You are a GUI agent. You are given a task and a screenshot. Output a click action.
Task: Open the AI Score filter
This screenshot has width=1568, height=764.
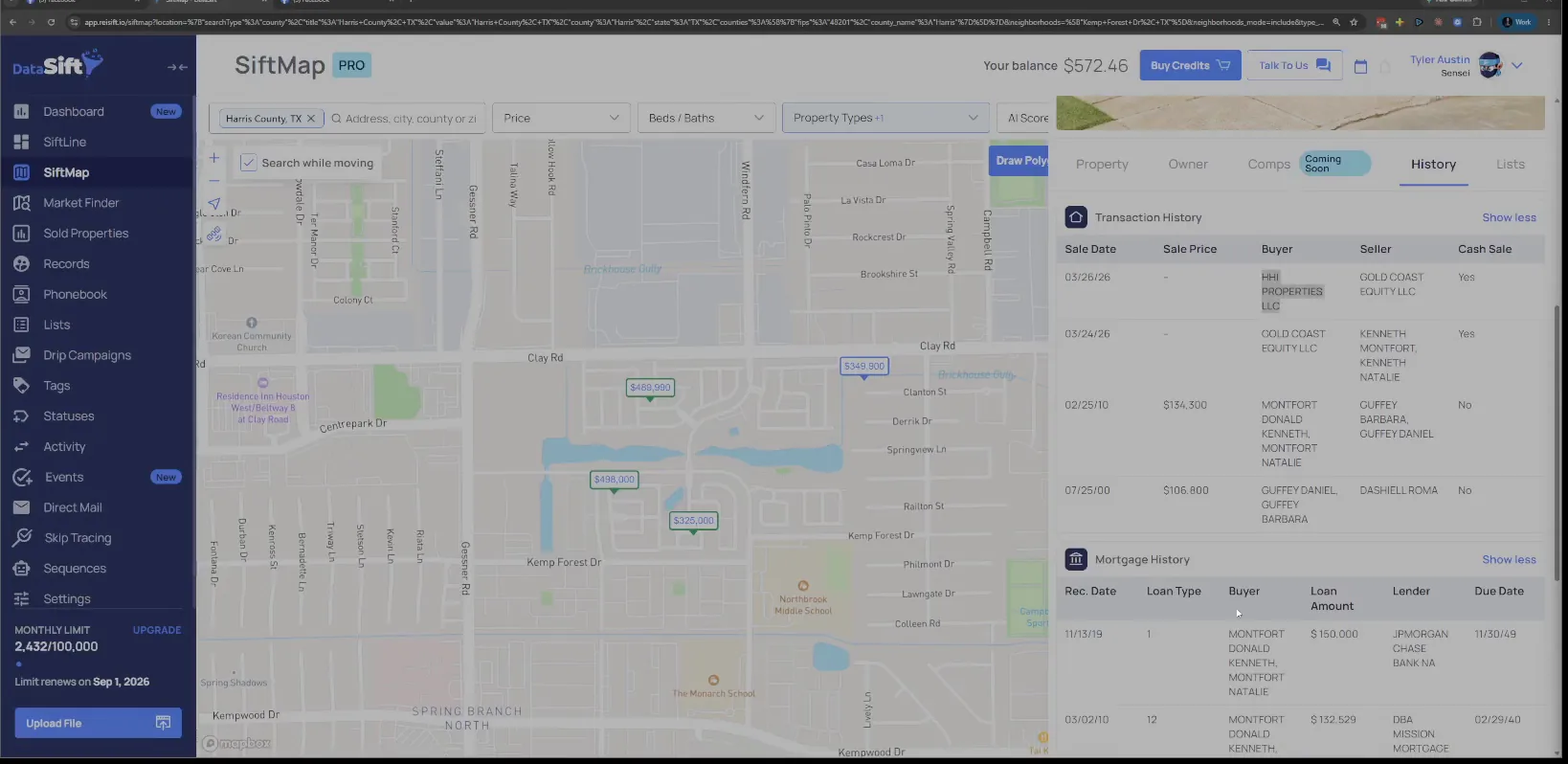(1024, 118)
